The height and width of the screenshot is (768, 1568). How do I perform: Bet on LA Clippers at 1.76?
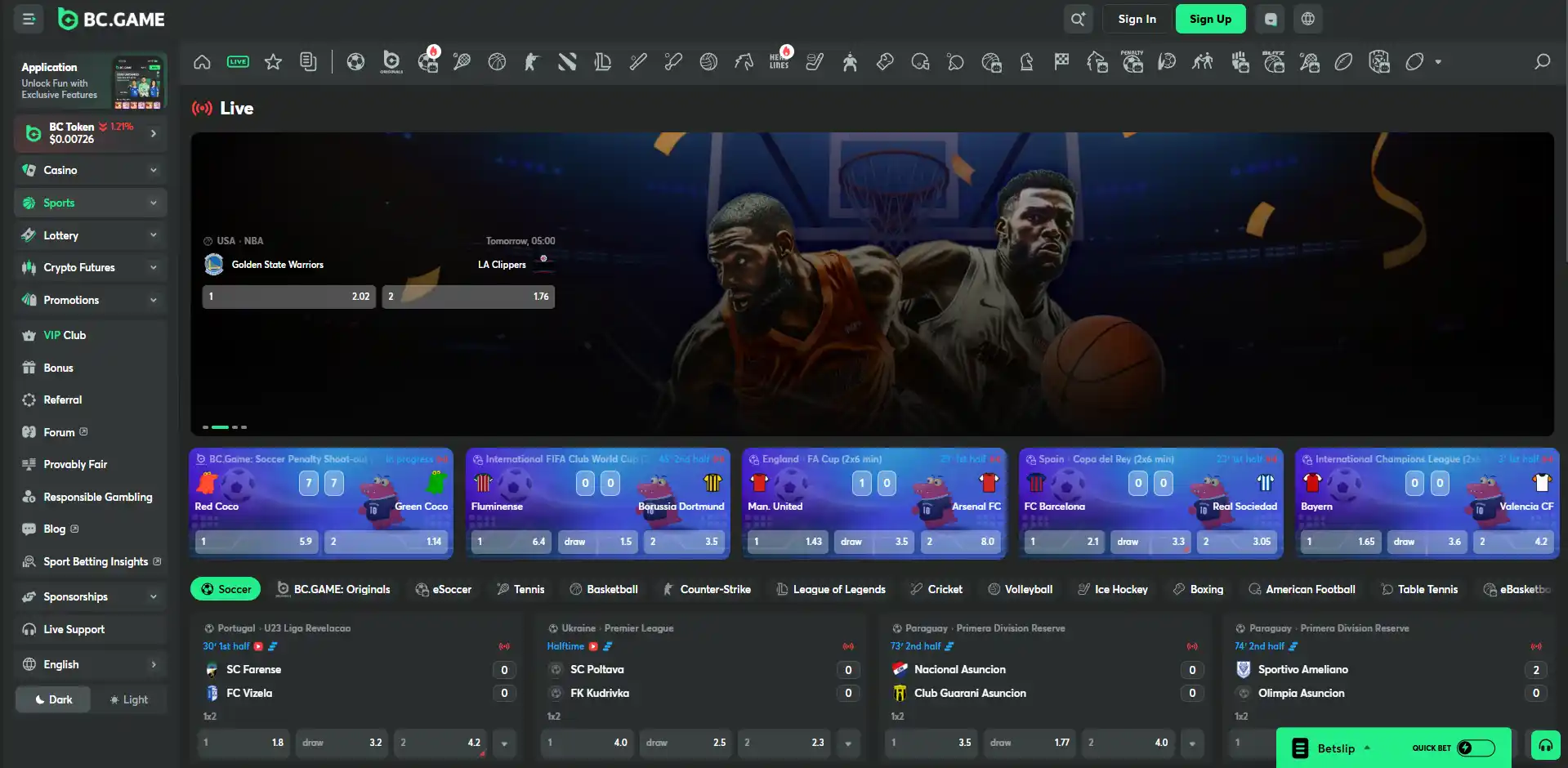(x=468, y=297)
